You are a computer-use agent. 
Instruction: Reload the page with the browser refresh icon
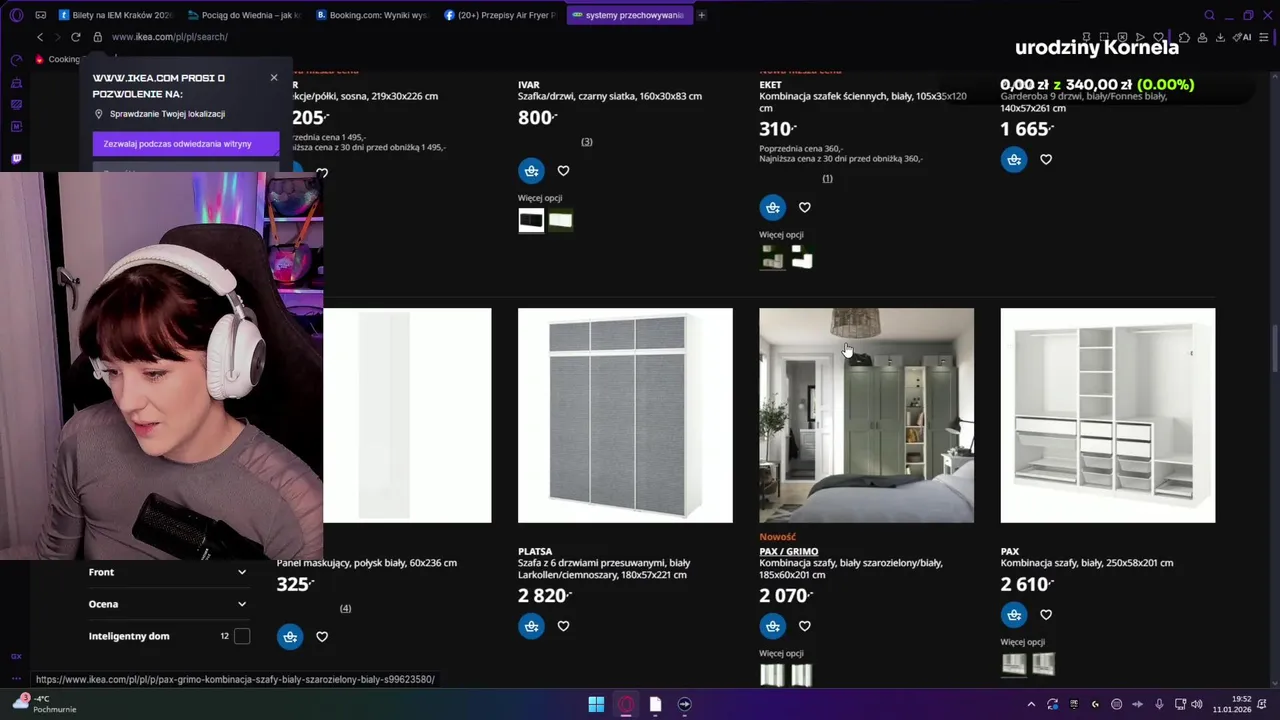75,37
